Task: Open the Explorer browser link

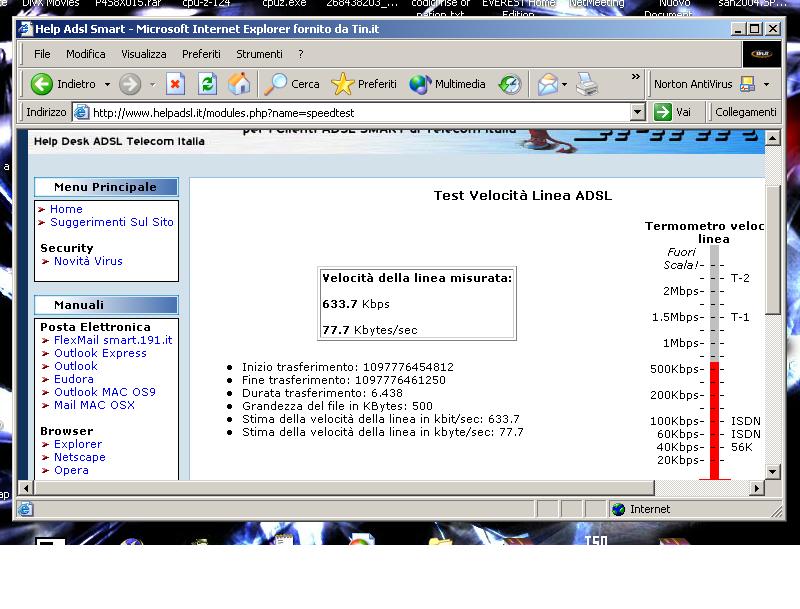Action: point(78,444)
